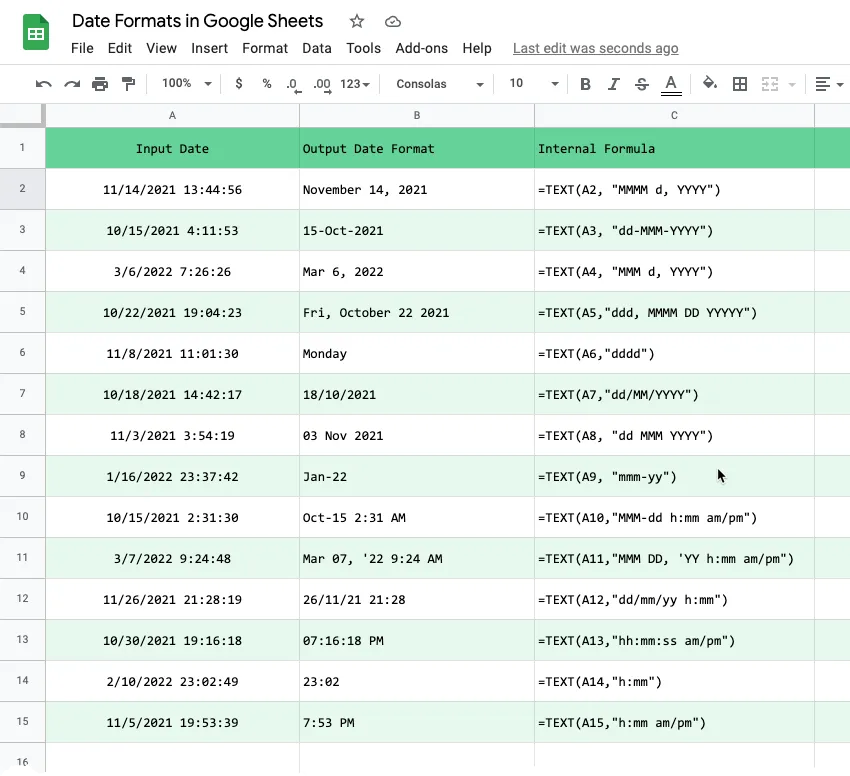Select the Paint format tool
The width and height of the screenshot is (850, 776).
pos(129,84)
